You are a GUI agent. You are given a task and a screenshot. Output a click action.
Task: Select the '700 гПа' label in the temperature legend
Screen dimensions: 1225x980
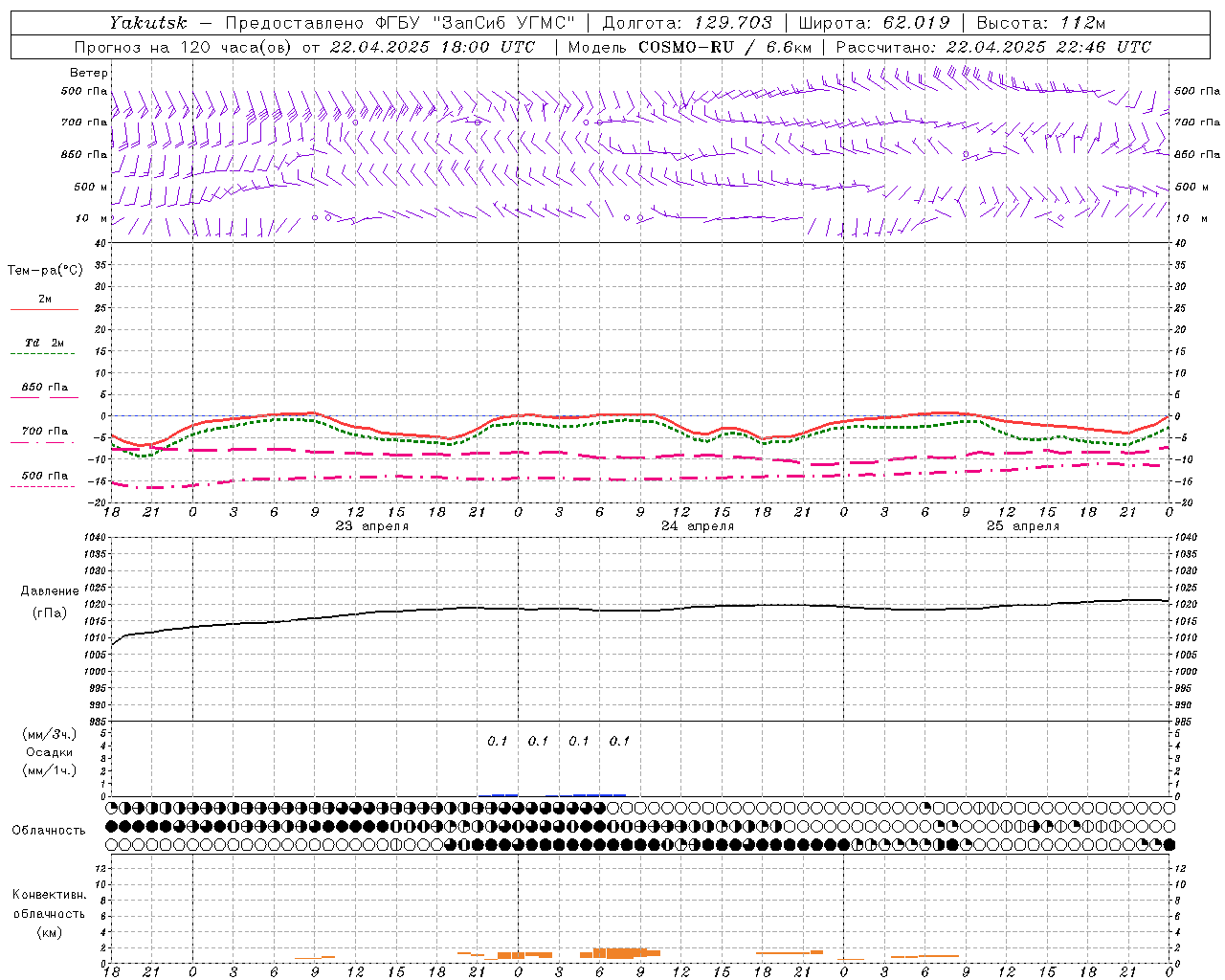(45, 431)
